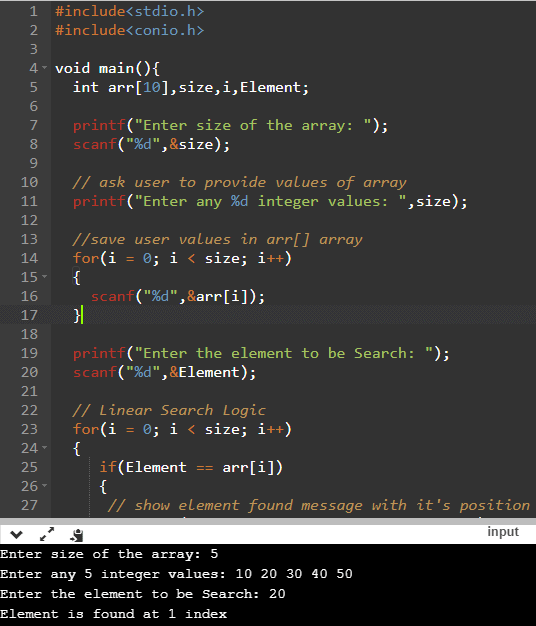Fold the for-loop block at line 15

(x=44, y=277)
